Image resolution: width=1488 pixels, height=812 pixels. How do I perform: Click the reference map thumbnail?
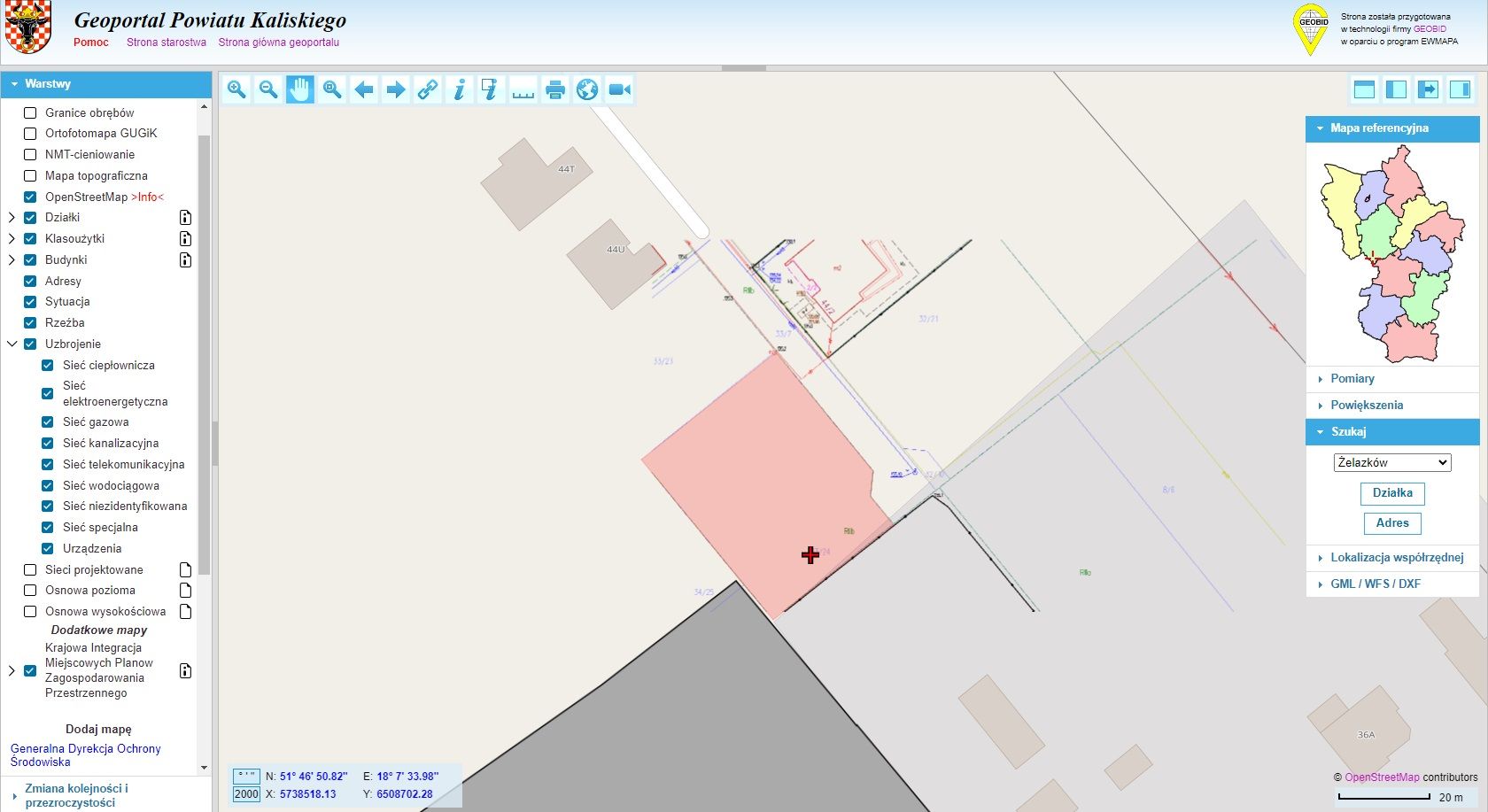(1392, 255)
